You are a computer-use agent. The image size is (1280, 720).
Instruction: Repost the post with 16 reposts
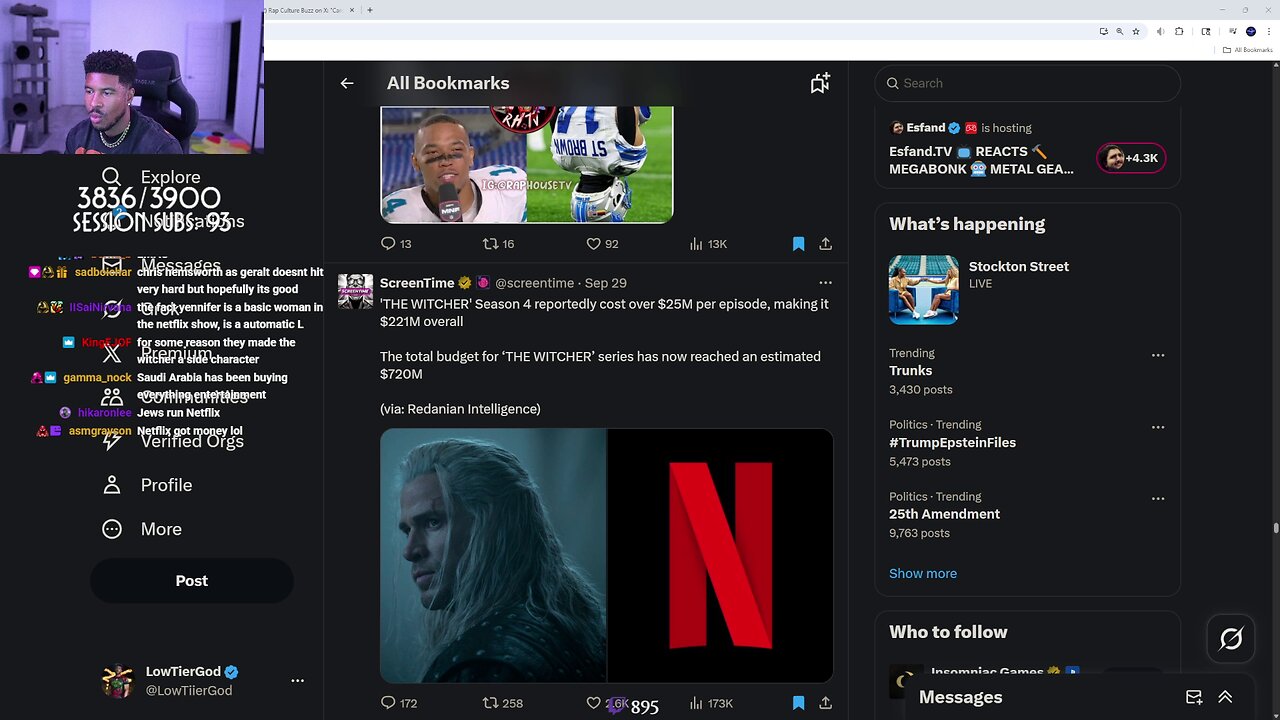[x=498, y=244]
